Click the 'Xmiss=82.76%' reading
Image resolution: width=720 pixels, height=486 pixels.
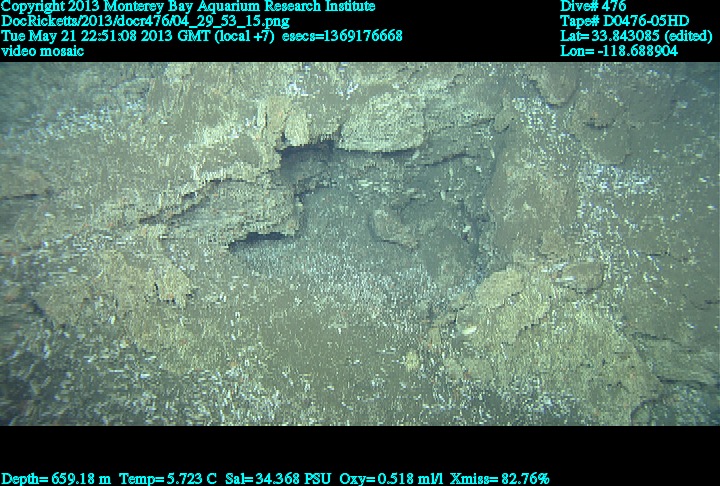point(500,479)
